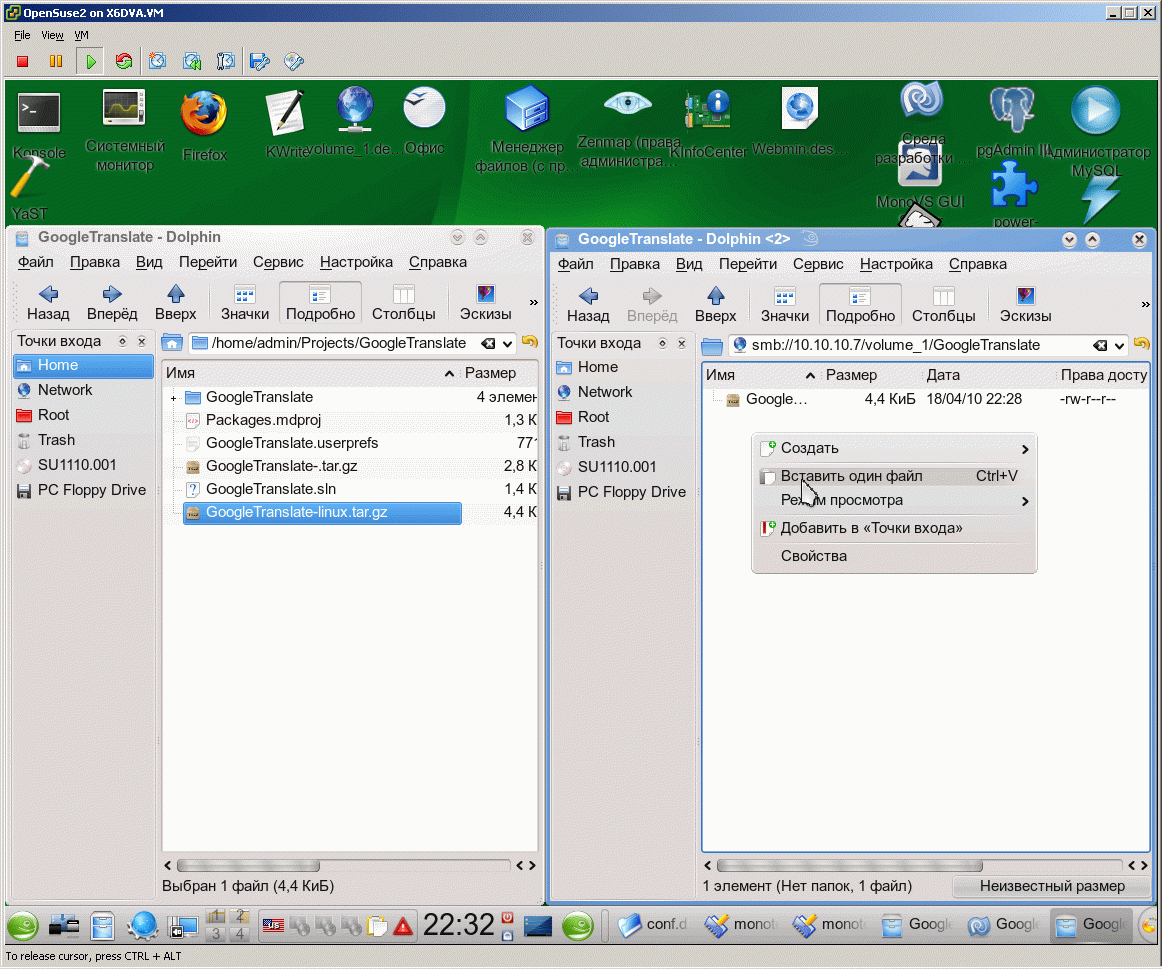1162x969 pixels.
Task: Open Режим просмотра submenu
Action: click(894, 500)
